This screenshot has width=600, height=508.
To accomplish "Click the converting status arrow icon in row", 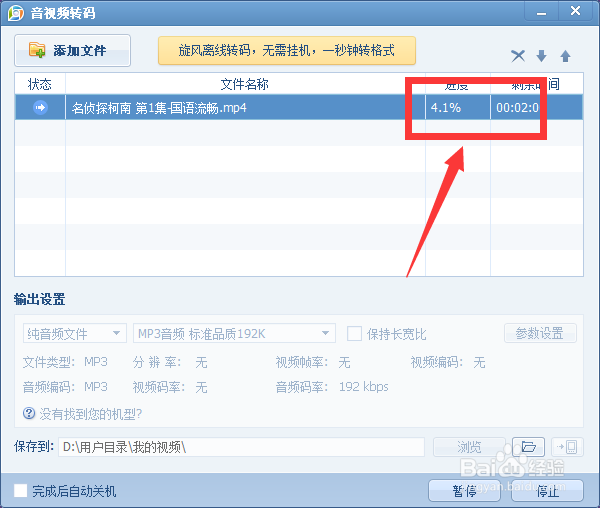I will 40,107.
